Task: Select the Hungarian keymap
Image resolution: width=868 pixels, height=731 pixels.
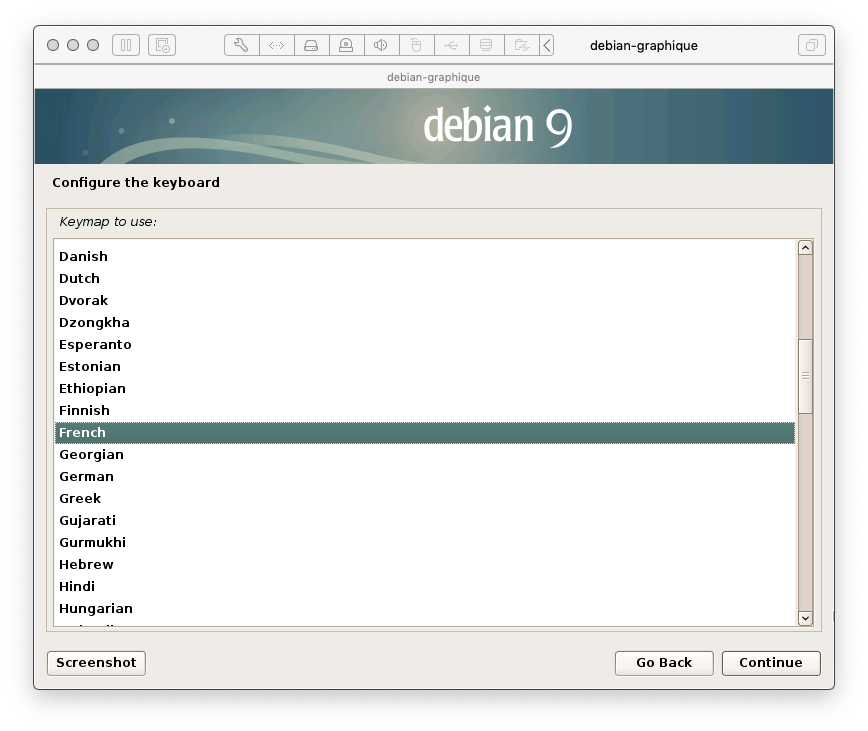Action: point(425,609)
